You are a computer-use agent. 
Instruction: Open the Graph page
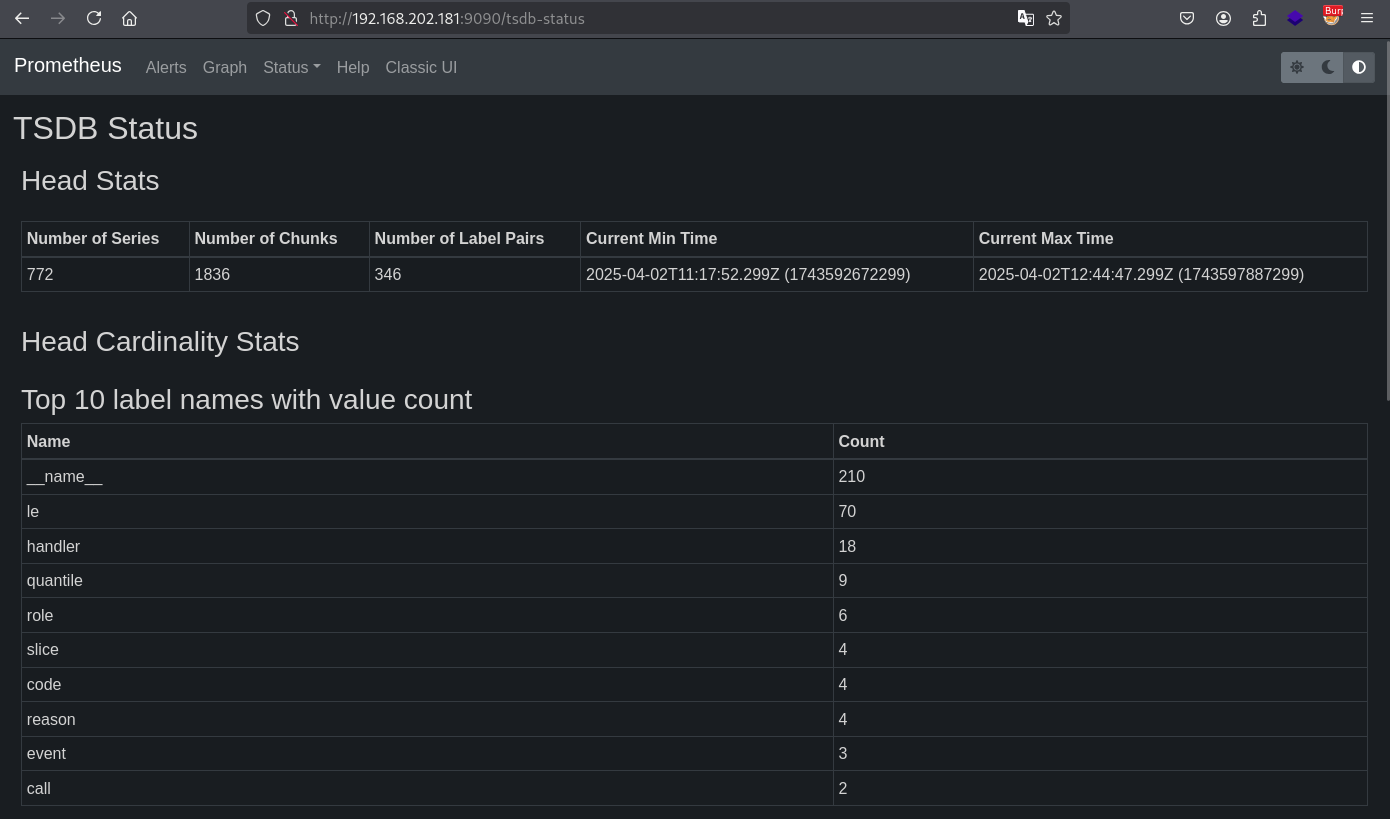[x=225, y=67]
